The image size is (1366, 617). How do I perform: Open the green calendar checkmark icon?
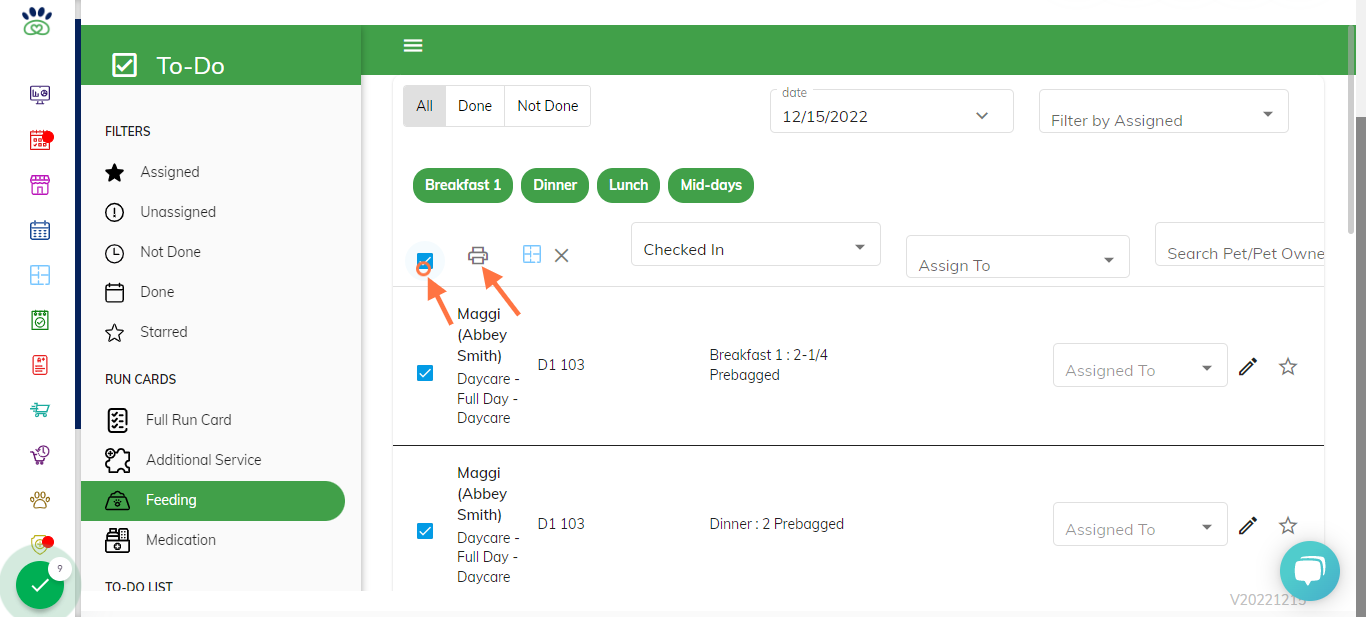(40, 320)
